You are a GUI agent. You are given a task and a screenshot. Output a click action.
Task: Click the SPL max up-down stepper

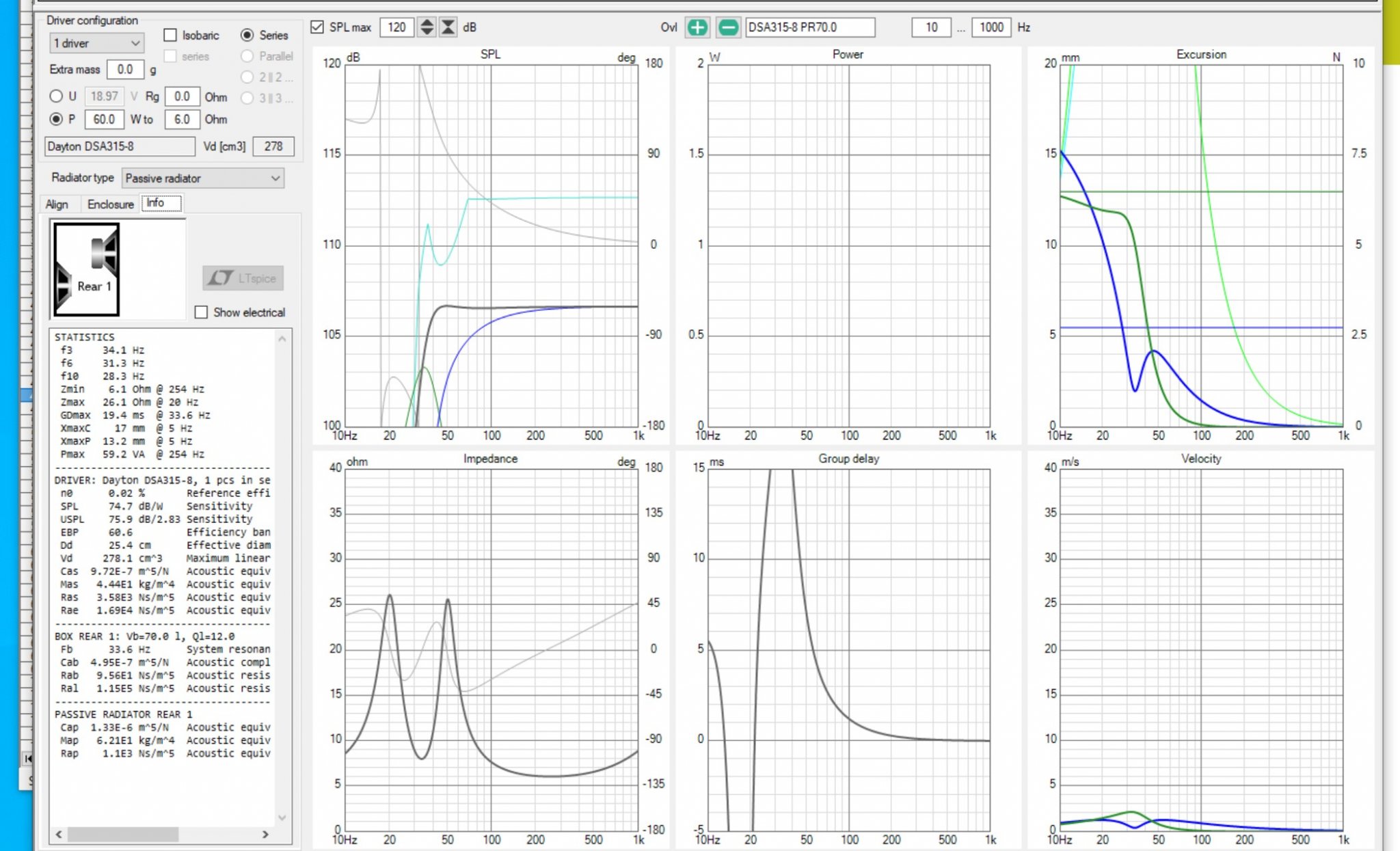(427, 27)
